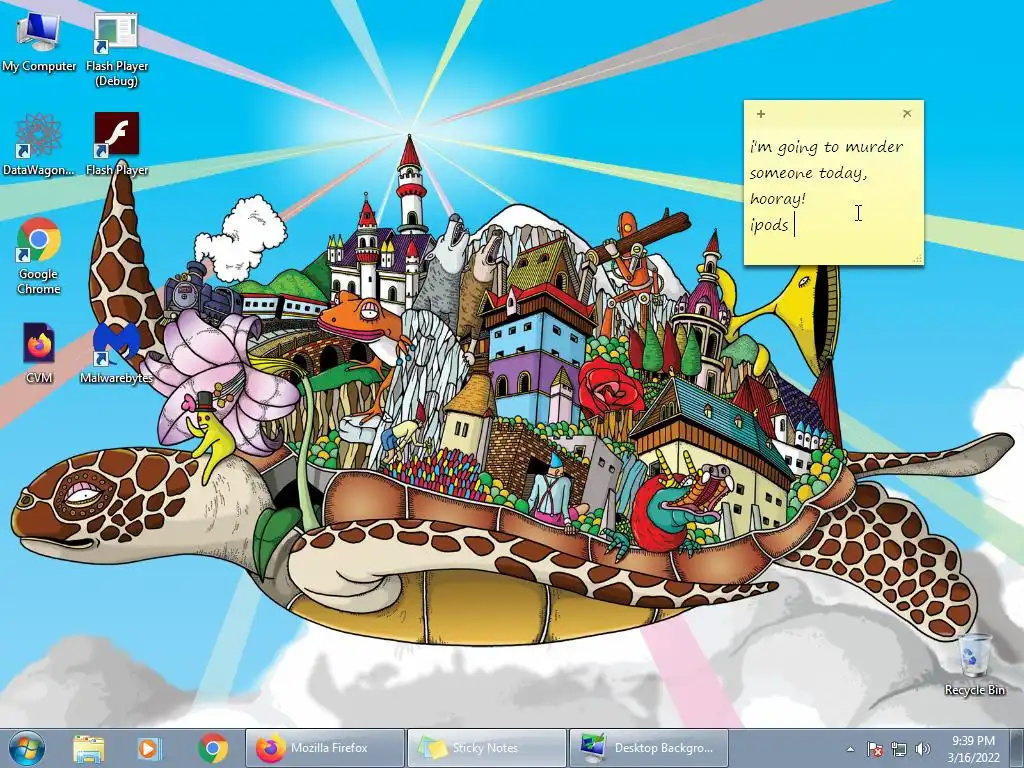Select the Flash Player desktop shortcut
Viewport: 1024px width, 768px height.
(116, 144)
